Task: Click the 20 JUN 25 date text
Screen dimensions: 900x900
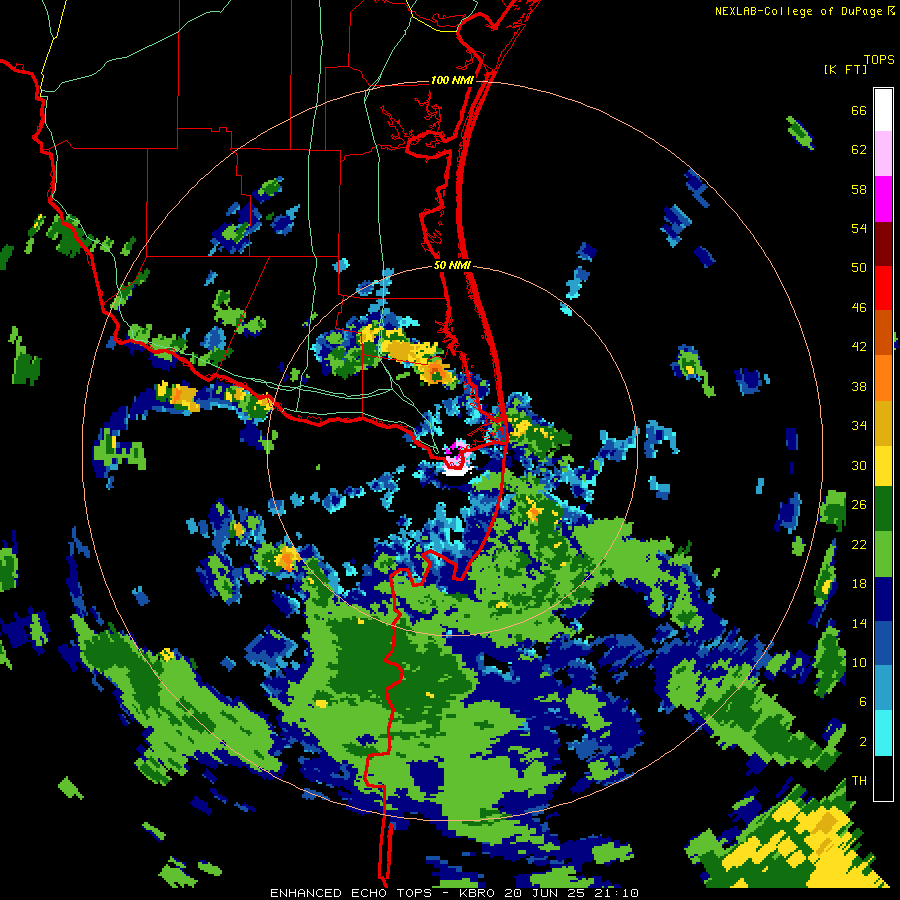Action: coord(546,893)
